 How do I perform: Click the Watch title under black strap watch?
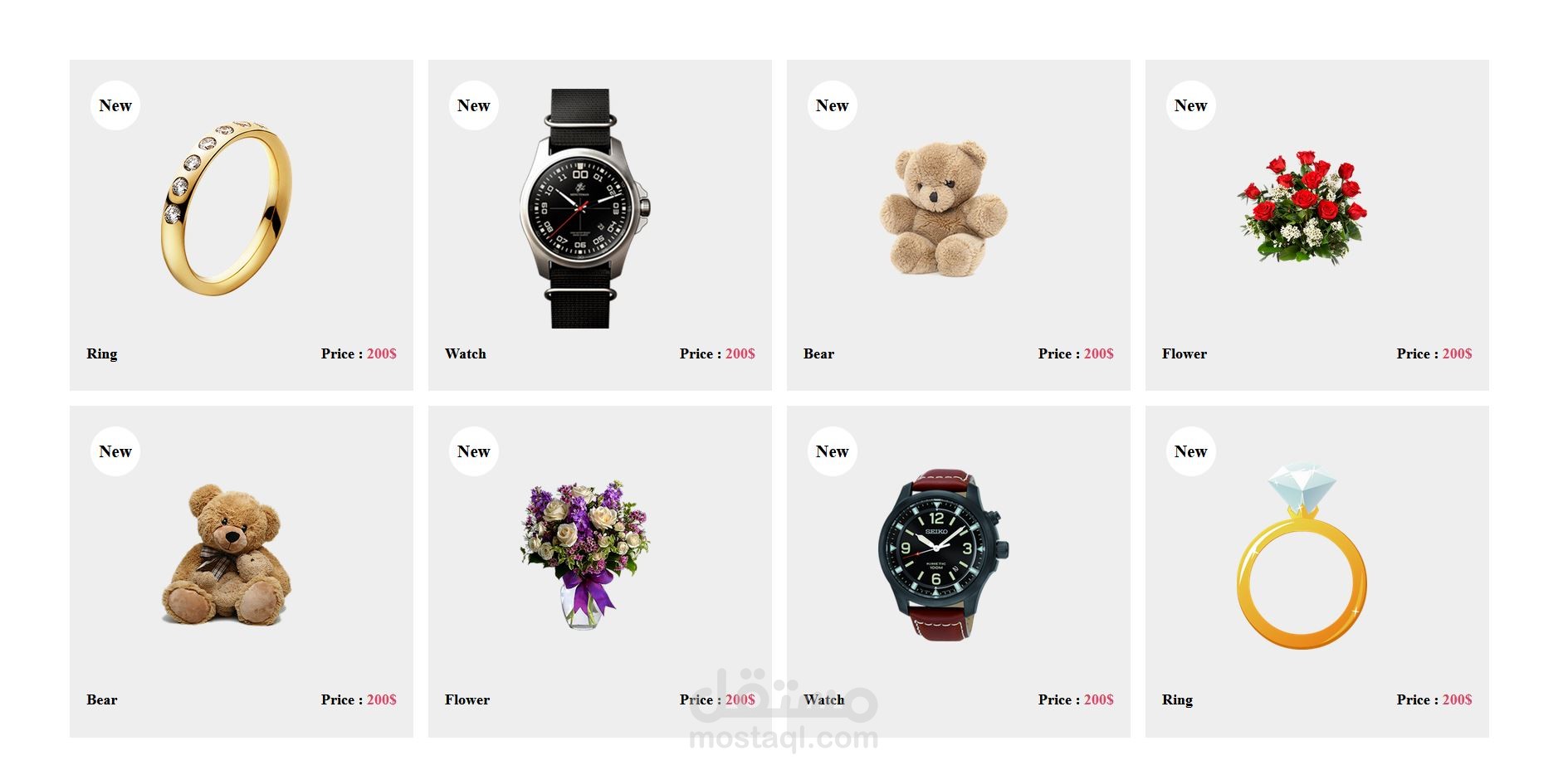[x=466, y=353]
